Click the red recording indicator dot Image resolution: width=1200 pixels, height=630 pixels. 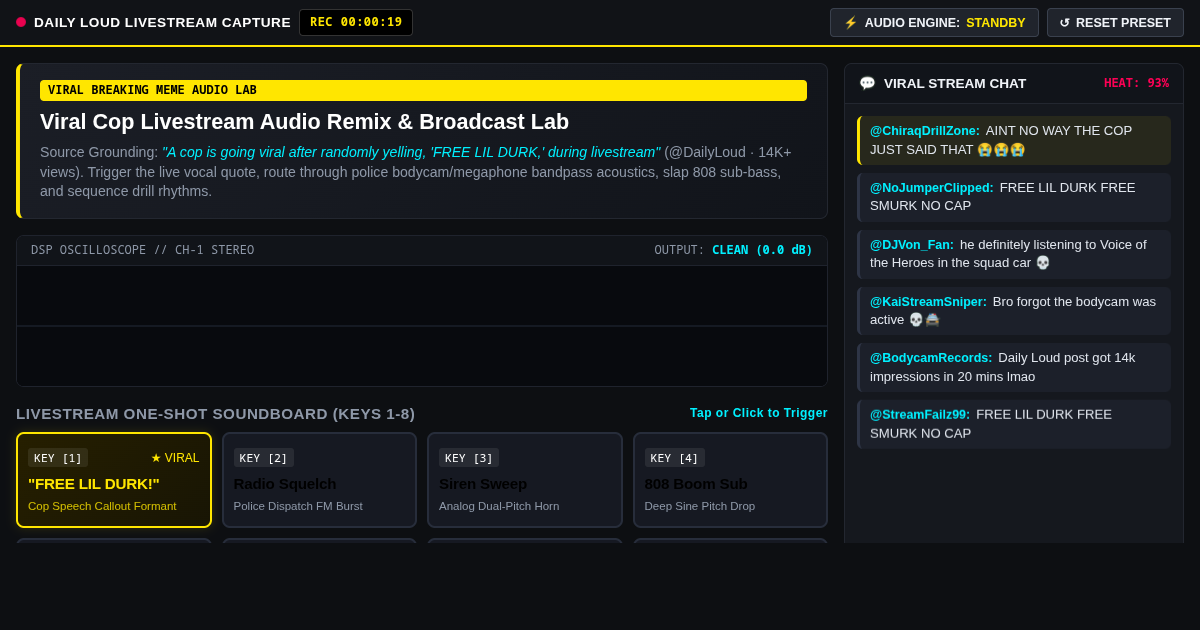[x=21, y=22]
